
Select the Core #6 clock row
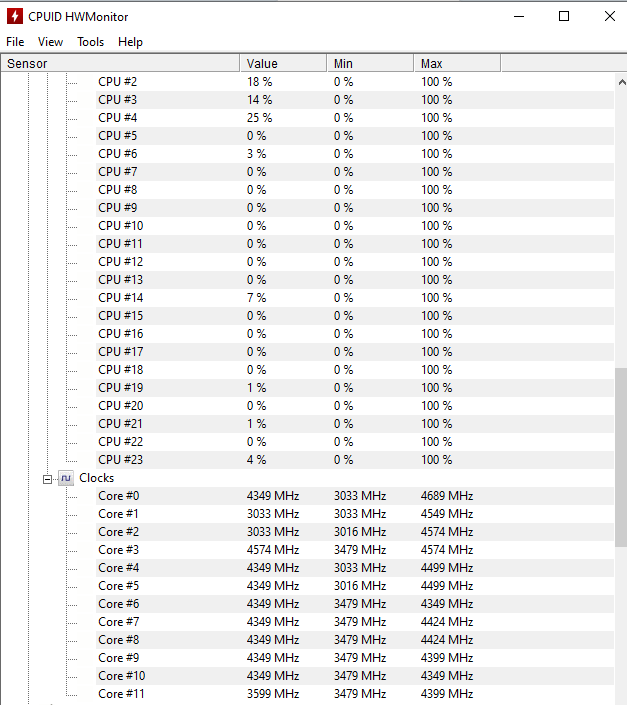point(355,604)
